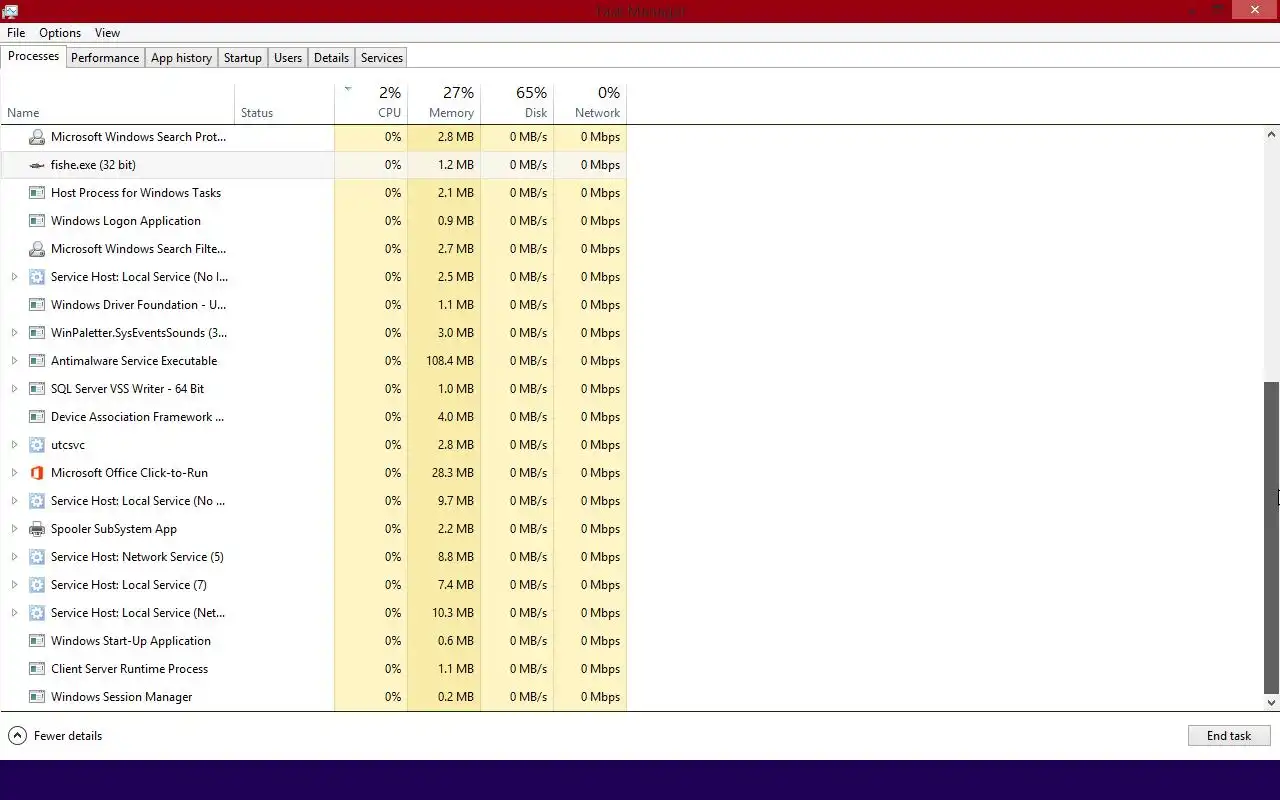This screenshot has width=1280, height=800.
Task: Click the vertical scrollbar thumb
Action: click(x=1272, y=538)
